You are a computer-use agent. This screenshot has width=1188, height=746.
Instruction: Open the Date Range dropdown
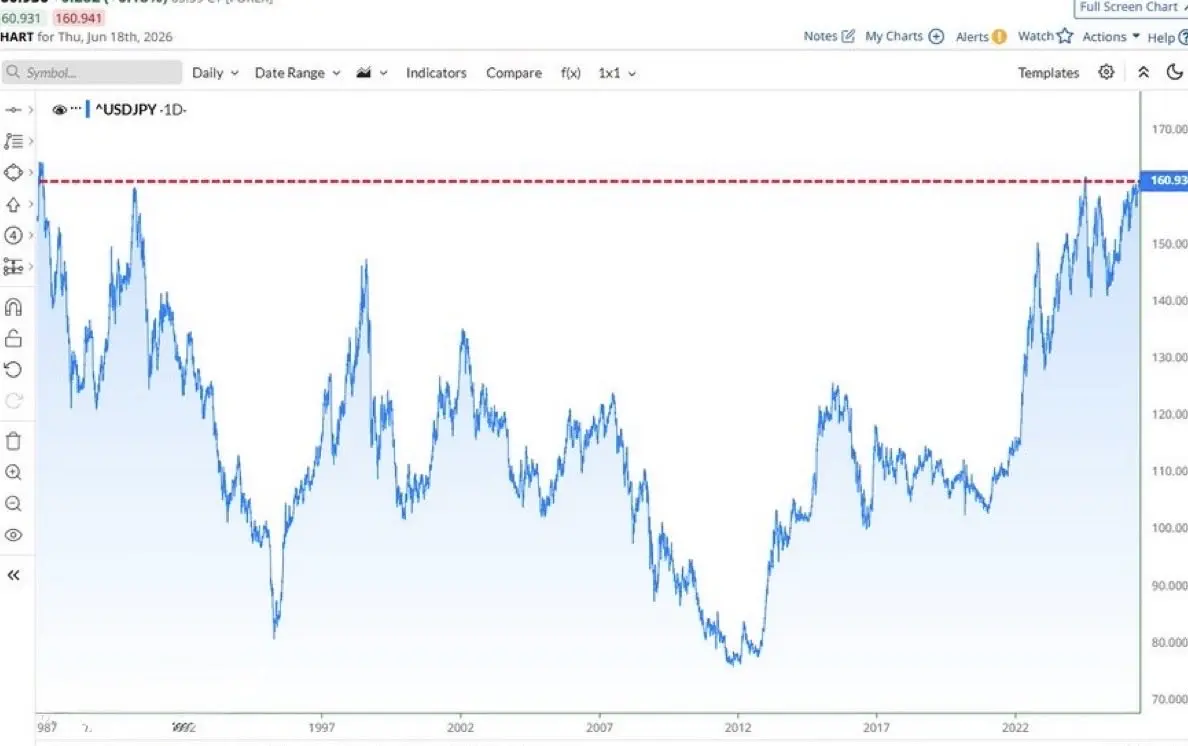tap(297, 73)
